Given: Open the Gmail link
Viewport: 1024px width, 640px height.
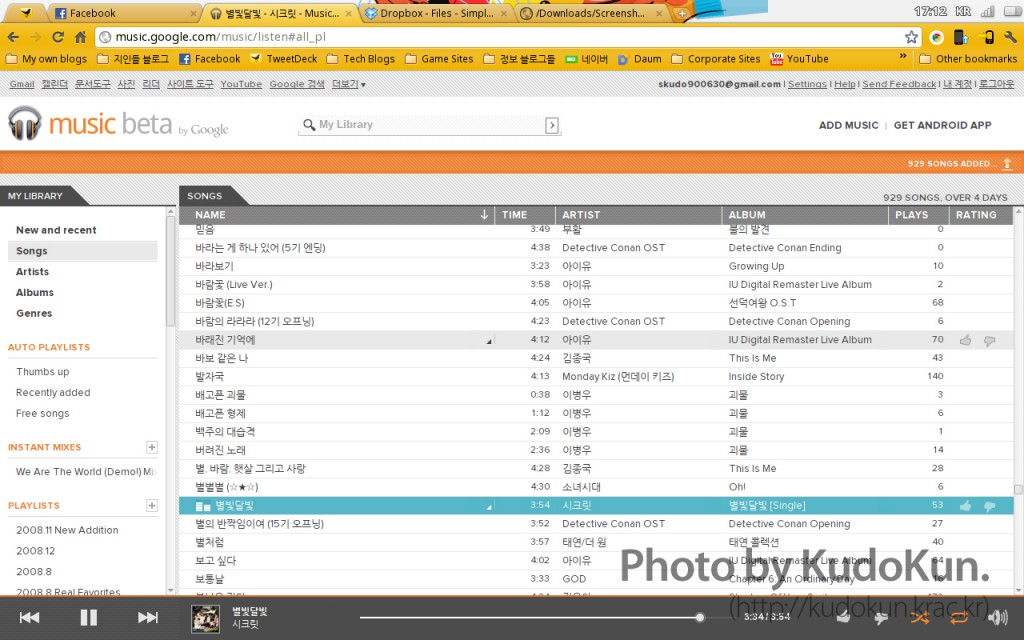Looking at the screenshot, I should (22, 84).
